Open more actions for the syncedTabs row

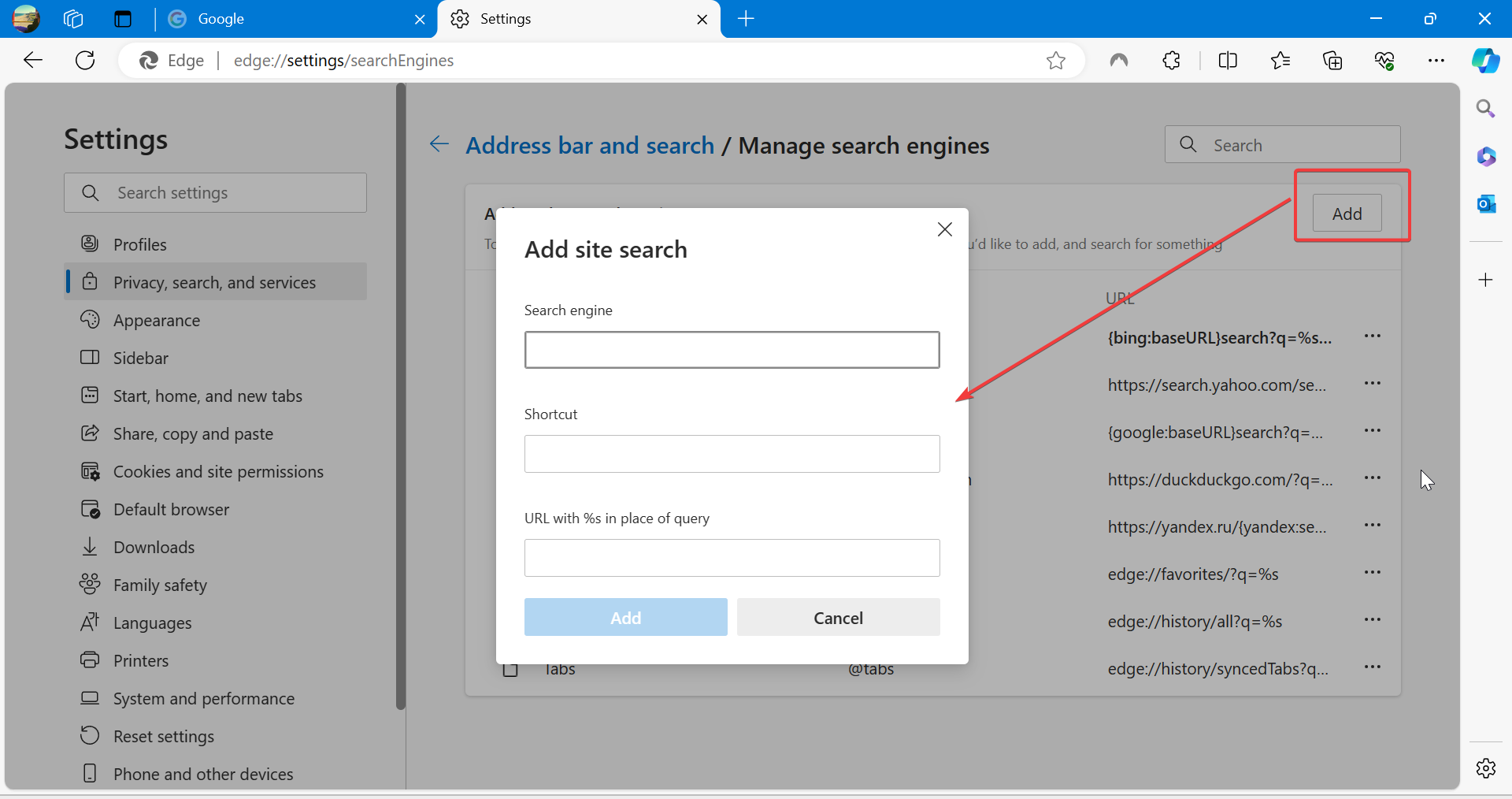click(1373, 667)
